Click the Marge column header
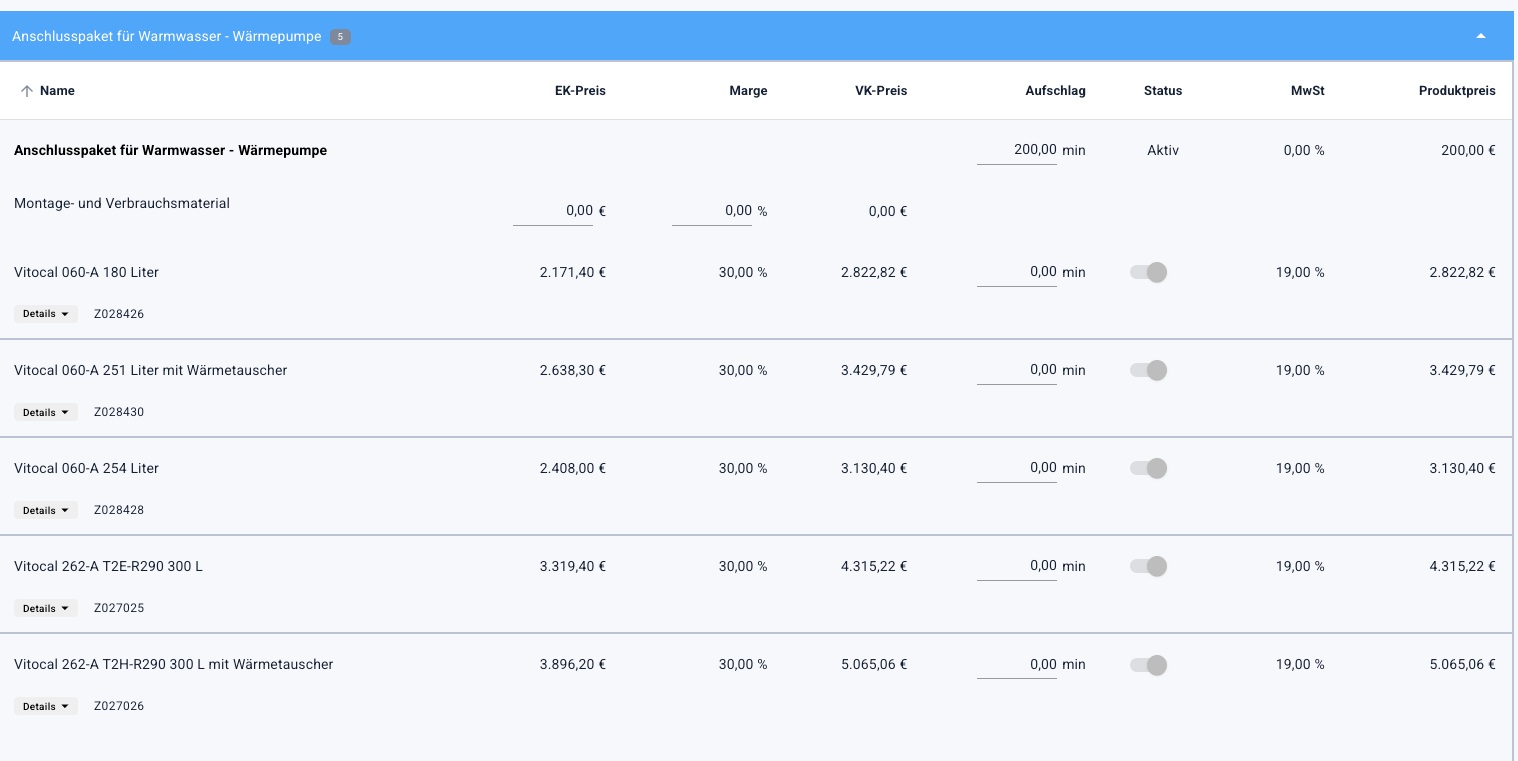Screen dimensions: 1518x761 point(748,91)
